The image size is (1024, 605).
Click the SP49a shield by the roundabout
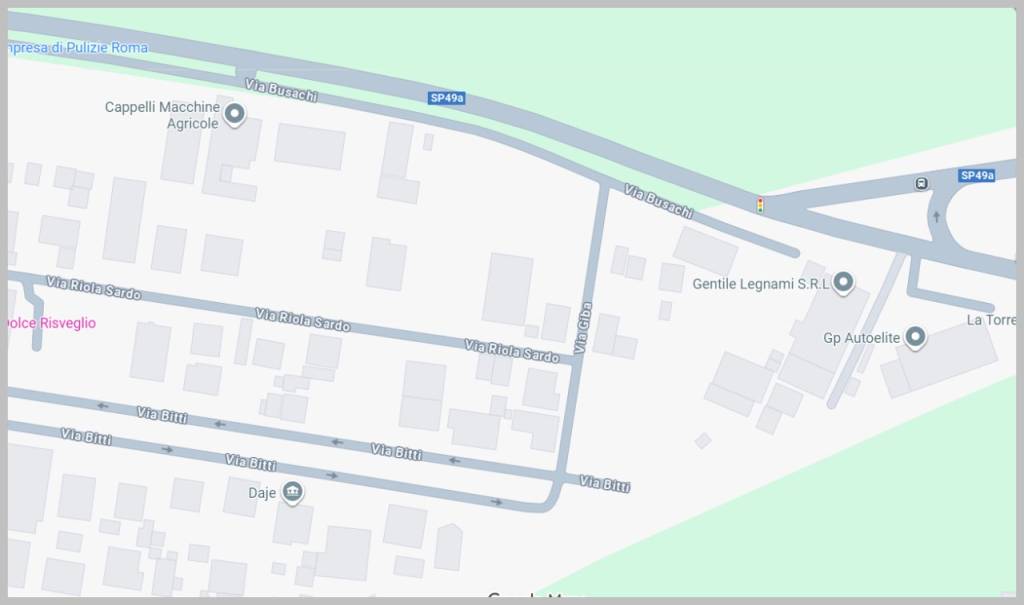click(977, 175)
